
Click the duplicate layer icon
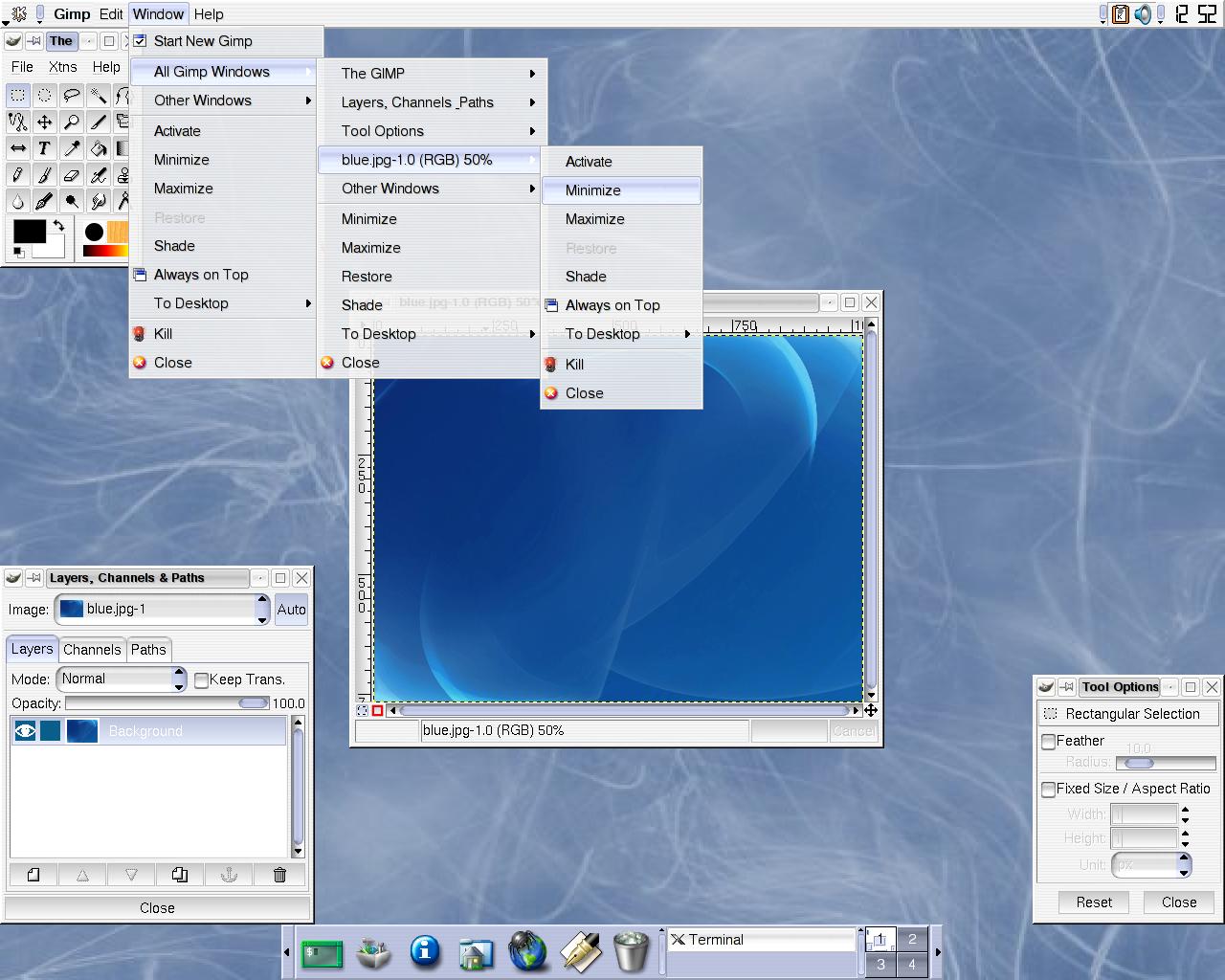[x=180, y=875]
